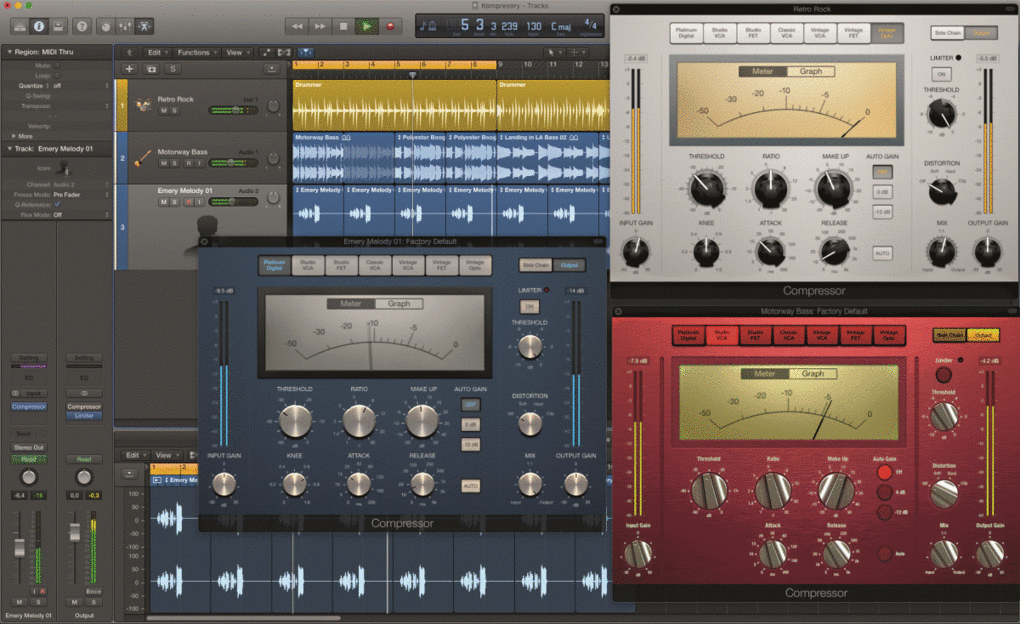The image size is (1020, 624).
Task: Click Retro Rock track volume slider
Action: click(233, 110)
